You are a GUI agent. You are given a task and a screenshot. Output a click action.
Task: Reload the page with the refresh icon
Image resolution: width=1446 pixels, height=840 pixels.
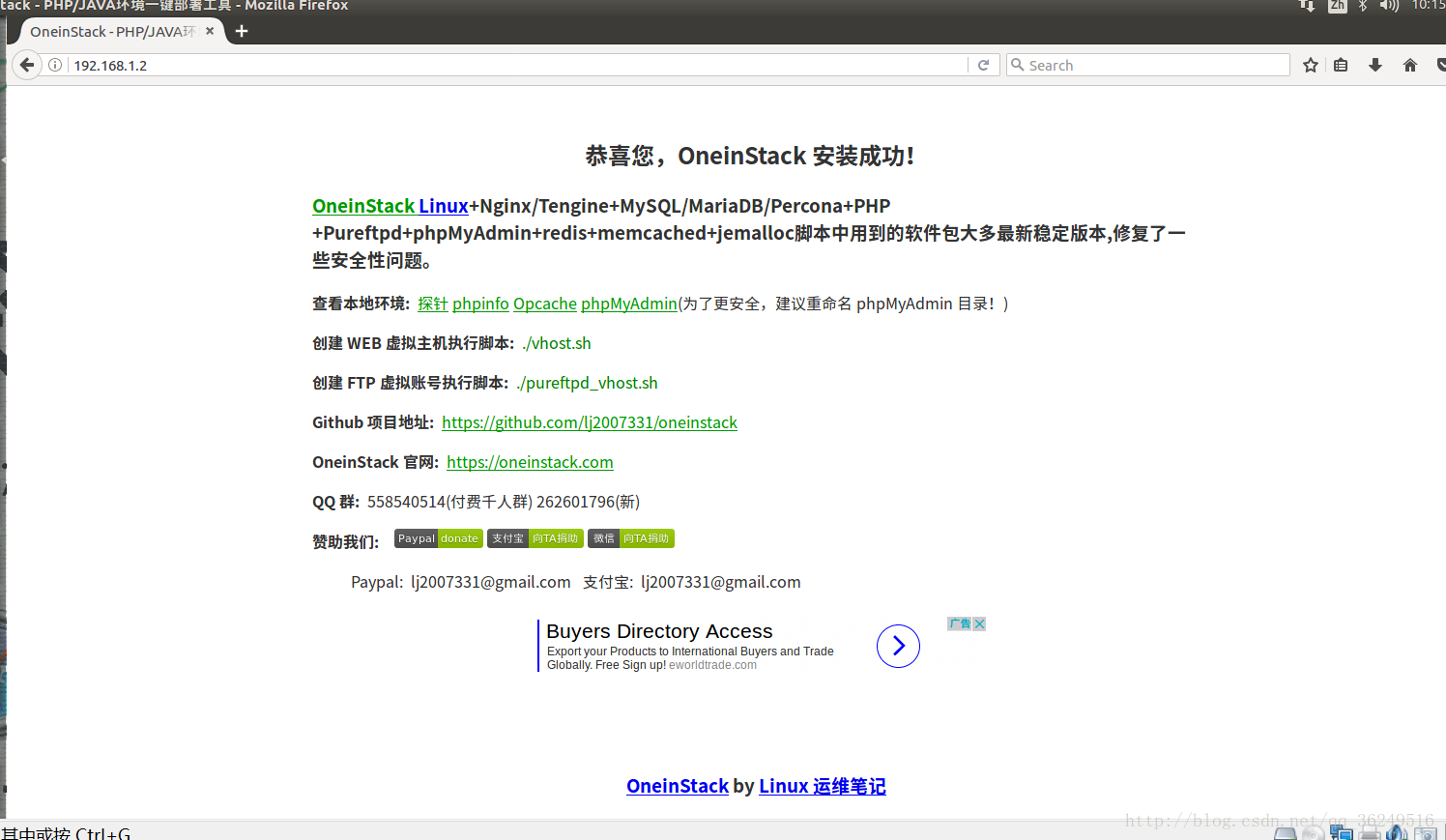pos(983,65)
